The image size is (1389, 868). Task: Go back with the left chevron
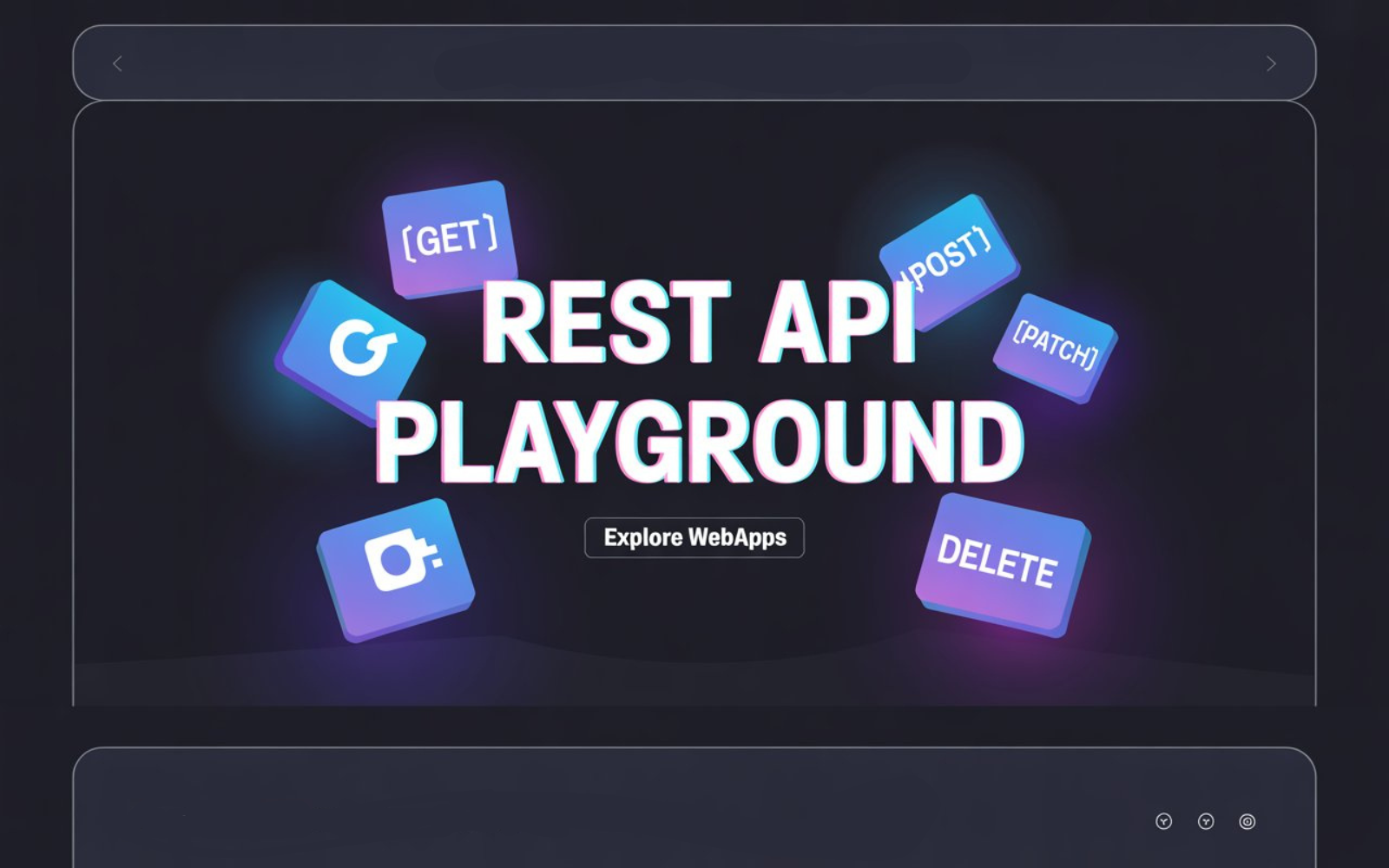(117, 63)
